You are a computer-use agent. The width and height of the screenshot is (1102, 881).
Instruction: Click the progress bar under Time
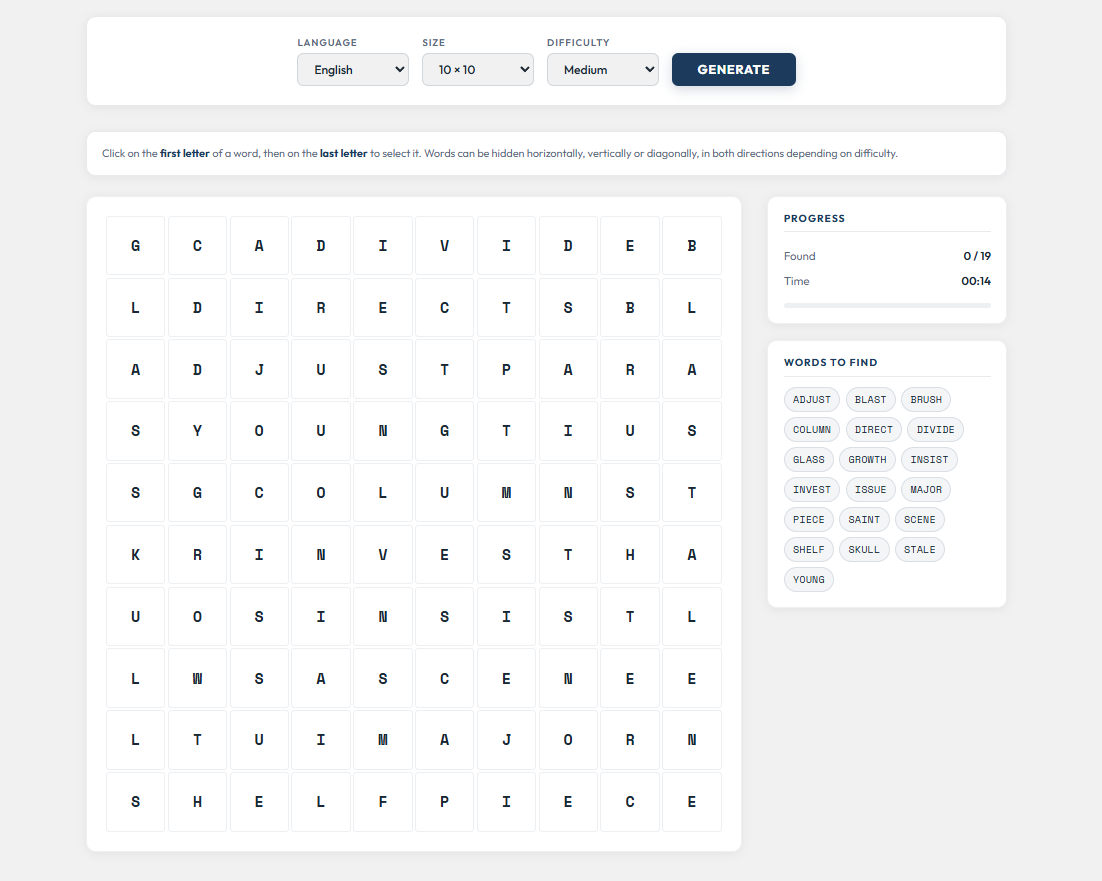point(887,305)
